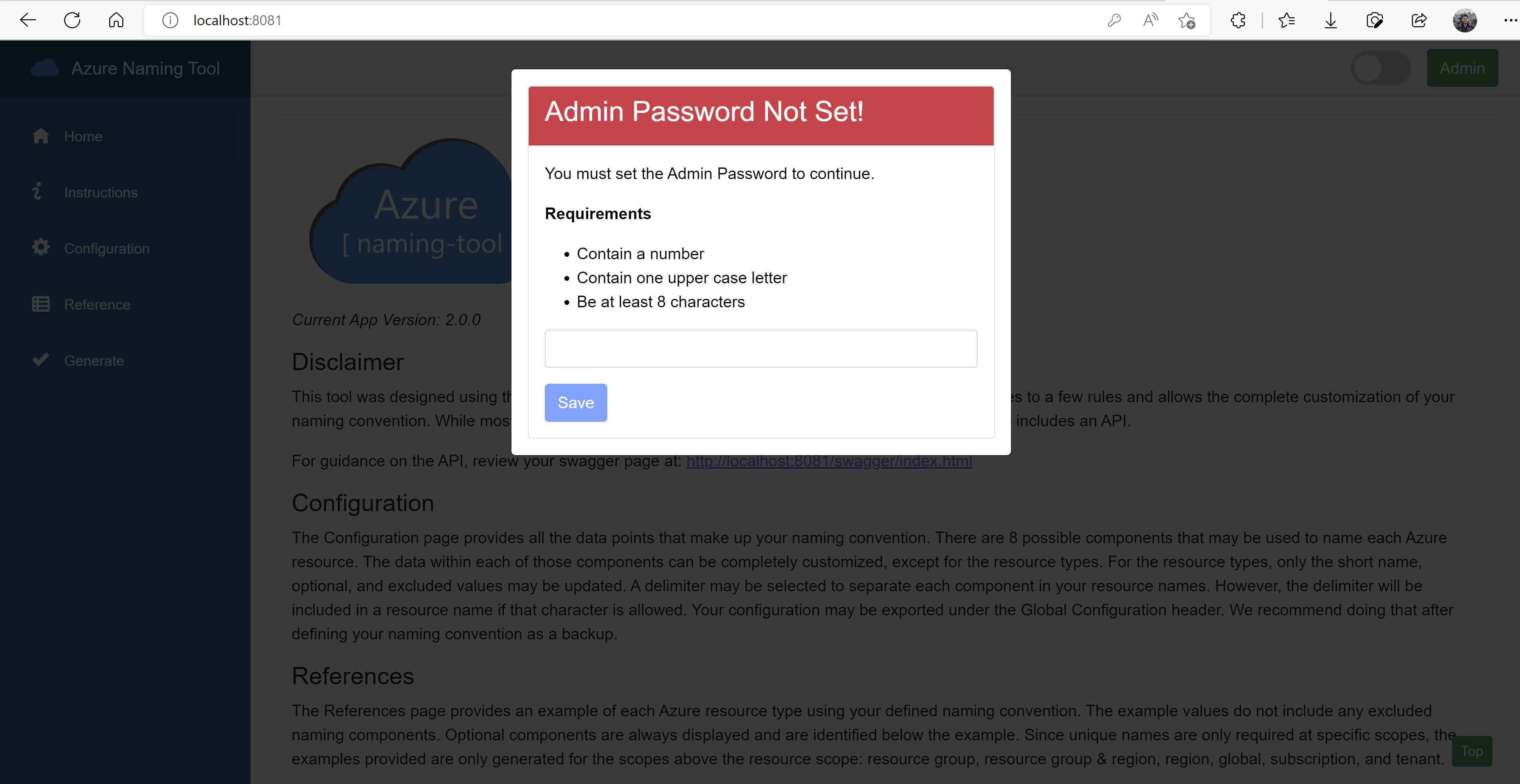1520x784 pixels.
Task: Click the browser search/key icon
Action: click(1113, 20)
